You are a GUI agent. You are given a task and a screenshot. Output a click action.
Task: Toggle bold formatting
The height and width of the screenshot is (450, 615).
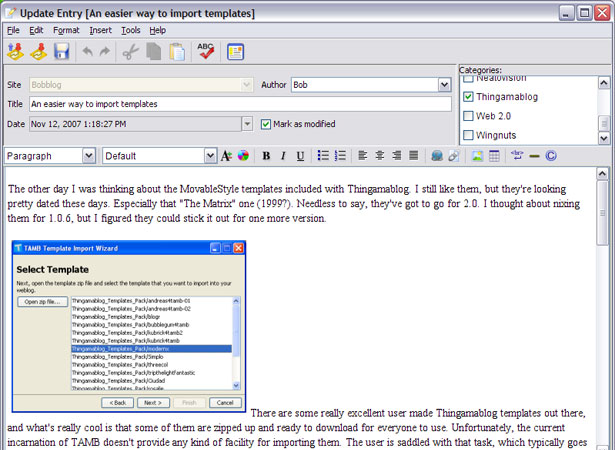point(266,156)
